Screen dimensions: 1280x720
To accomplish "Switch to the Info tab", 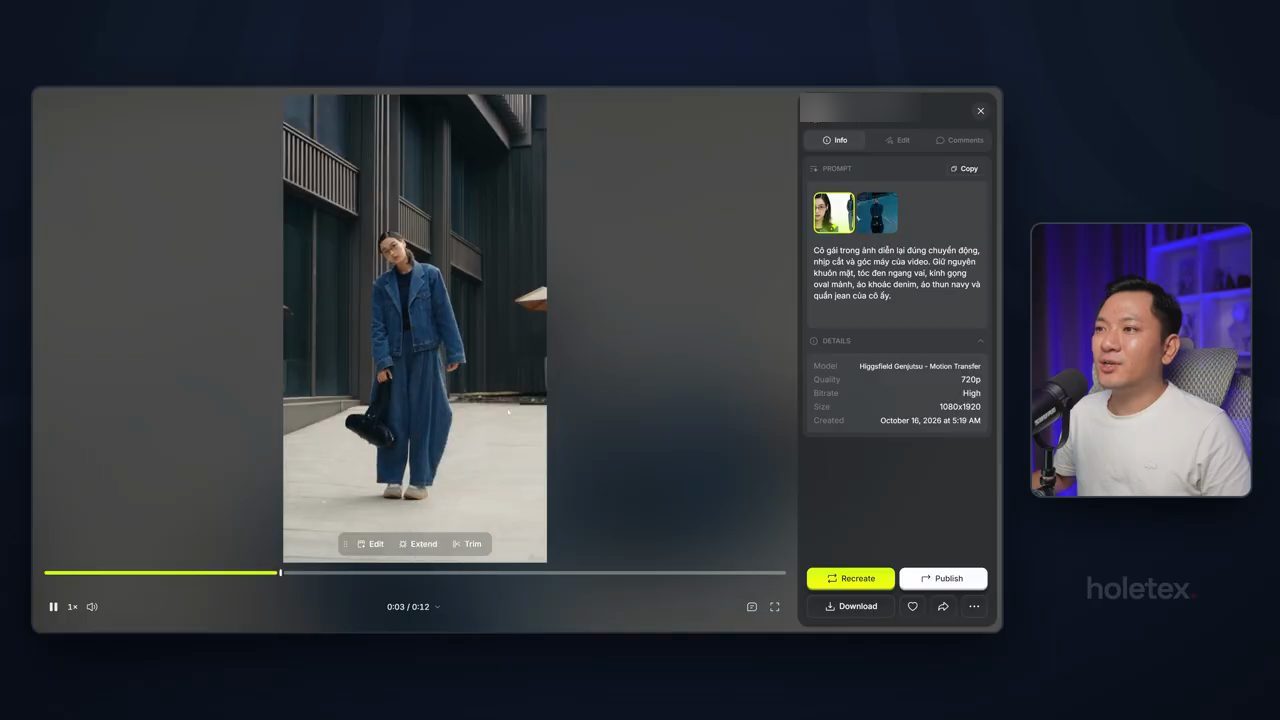I will [x=835, y=140].
